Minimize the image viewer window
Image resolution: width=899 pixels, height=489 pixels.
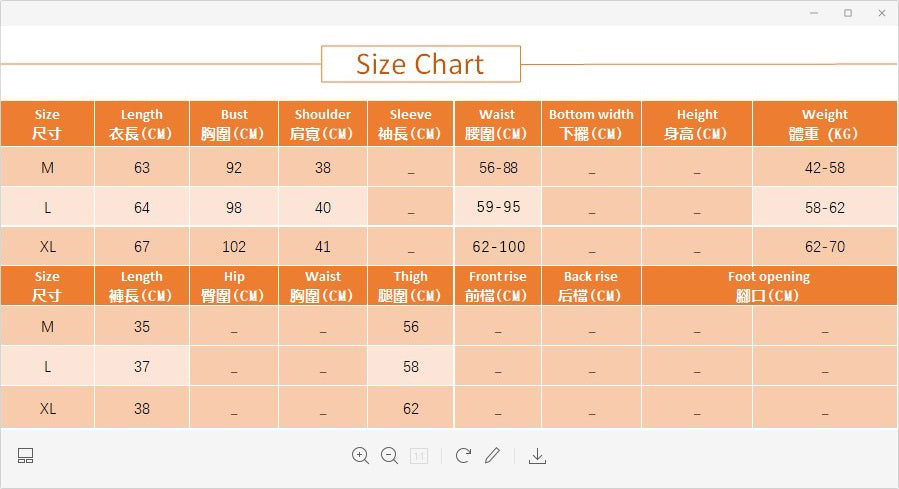(814, 13)
